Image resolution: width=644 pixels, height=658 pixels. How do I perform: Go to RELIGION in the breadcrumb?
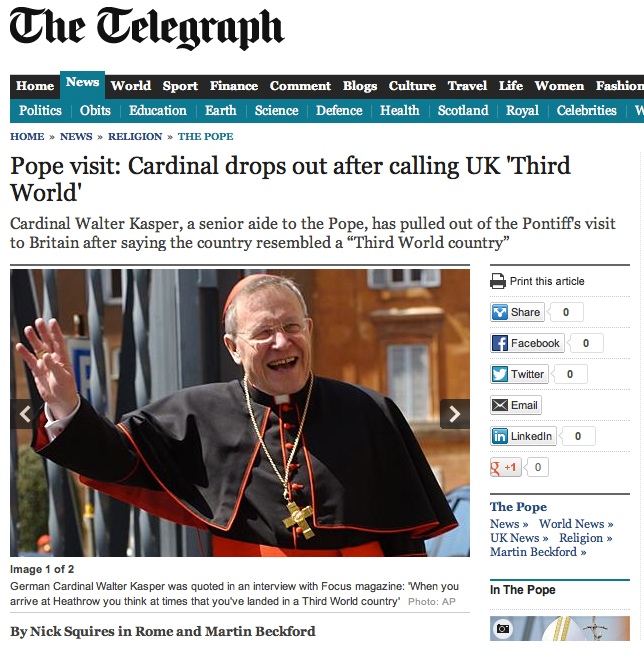[x=135, y=137]
